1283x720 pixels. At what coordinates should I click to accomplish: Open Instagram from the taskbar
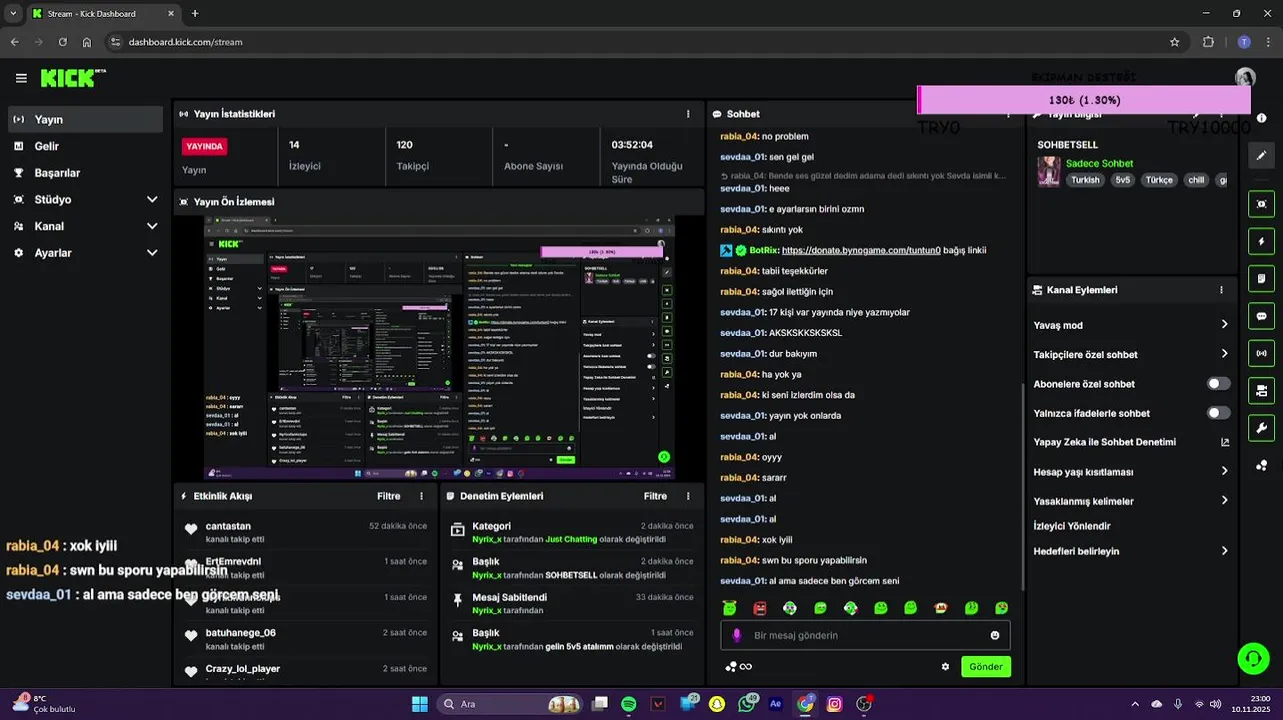click(834, 704)
